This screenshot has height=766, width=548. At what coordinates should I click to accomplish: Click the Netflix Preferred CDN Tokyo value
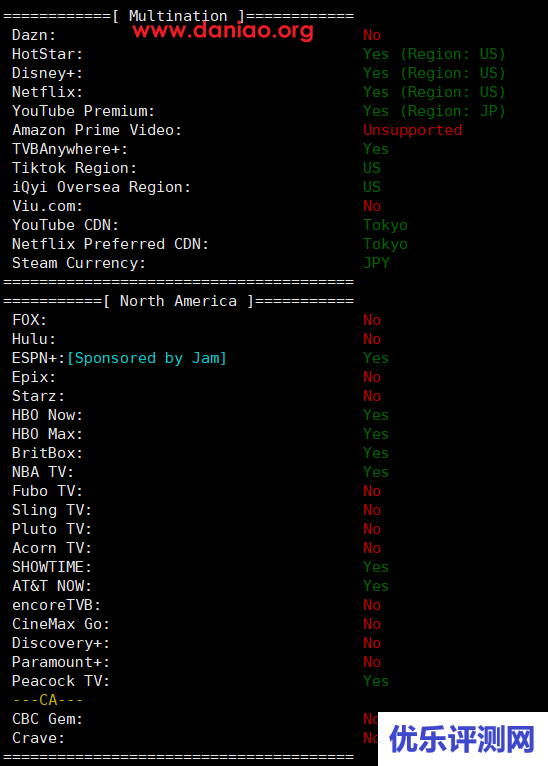click(385, 244)
